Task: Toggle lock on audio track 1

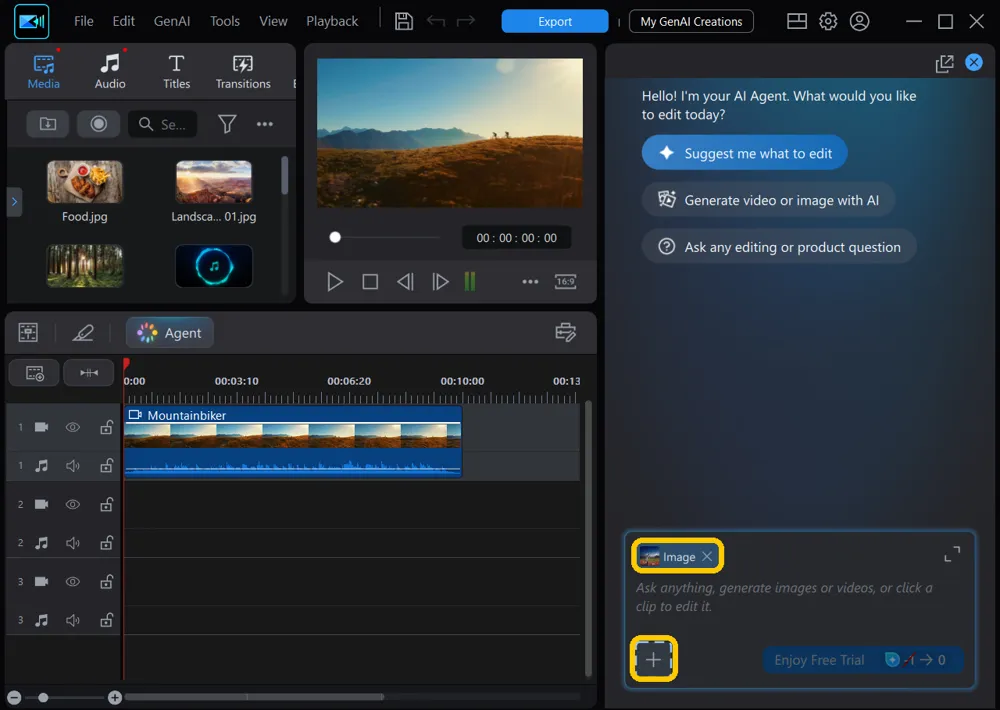Action: (106, 466)
